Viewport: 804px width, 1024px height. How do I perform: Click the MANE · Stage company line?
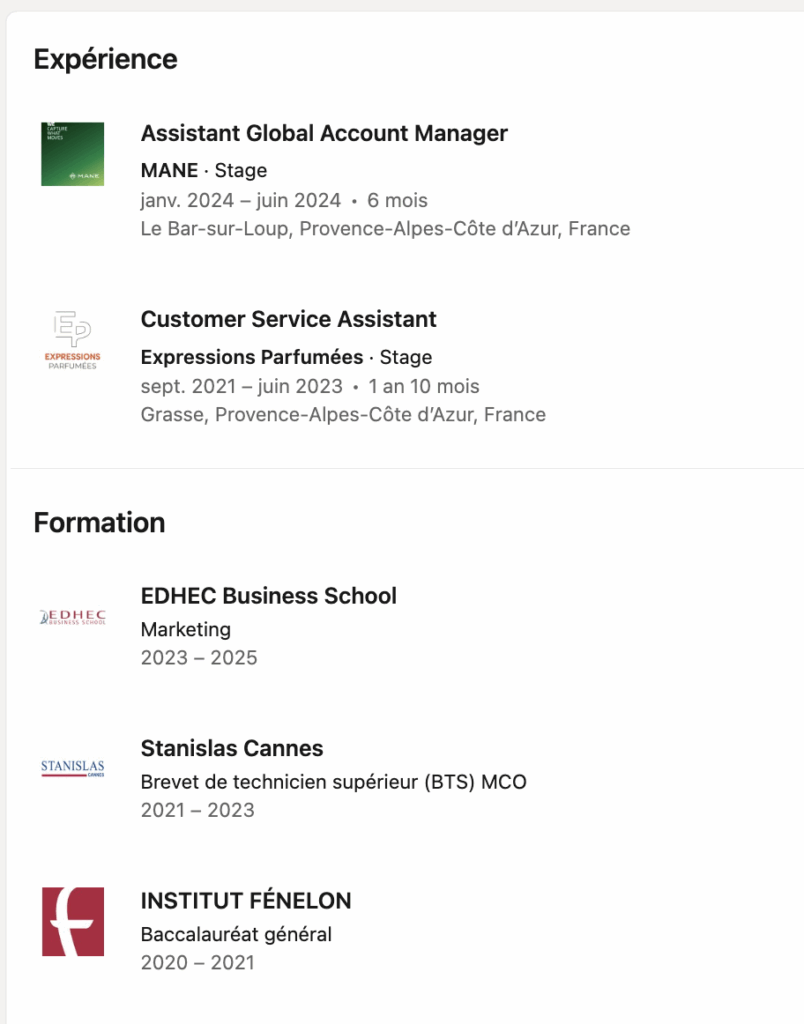tap(203, 171)
